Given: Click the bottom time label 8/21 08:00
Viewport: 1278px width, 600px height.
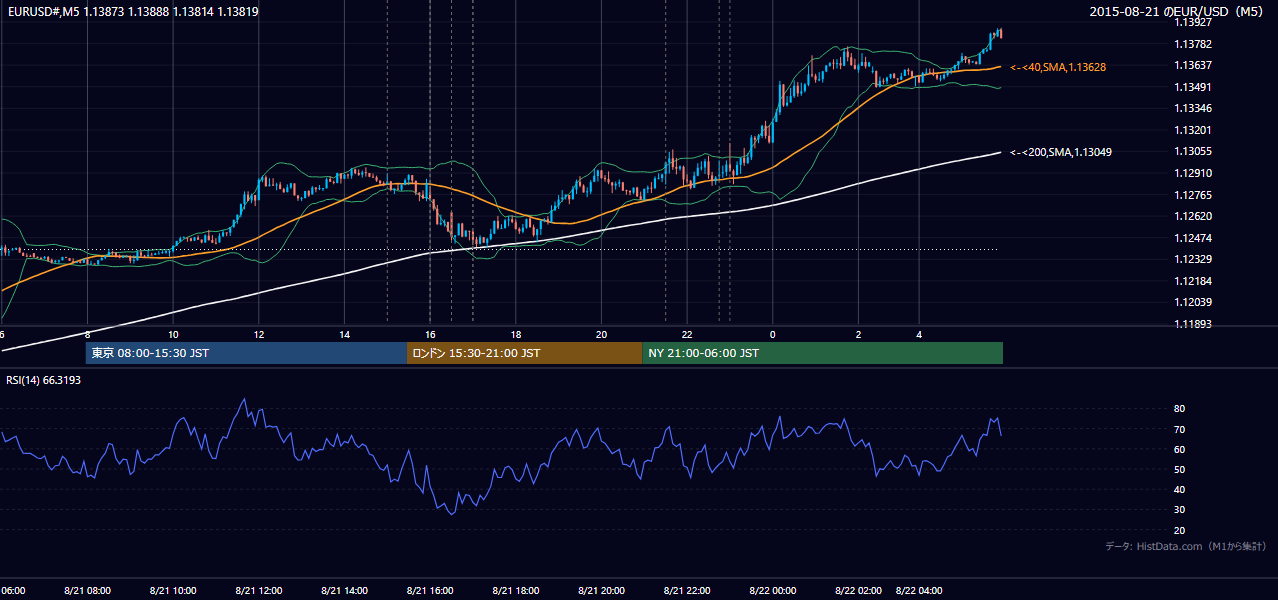Looking at the screenshot, I should 87,591.
